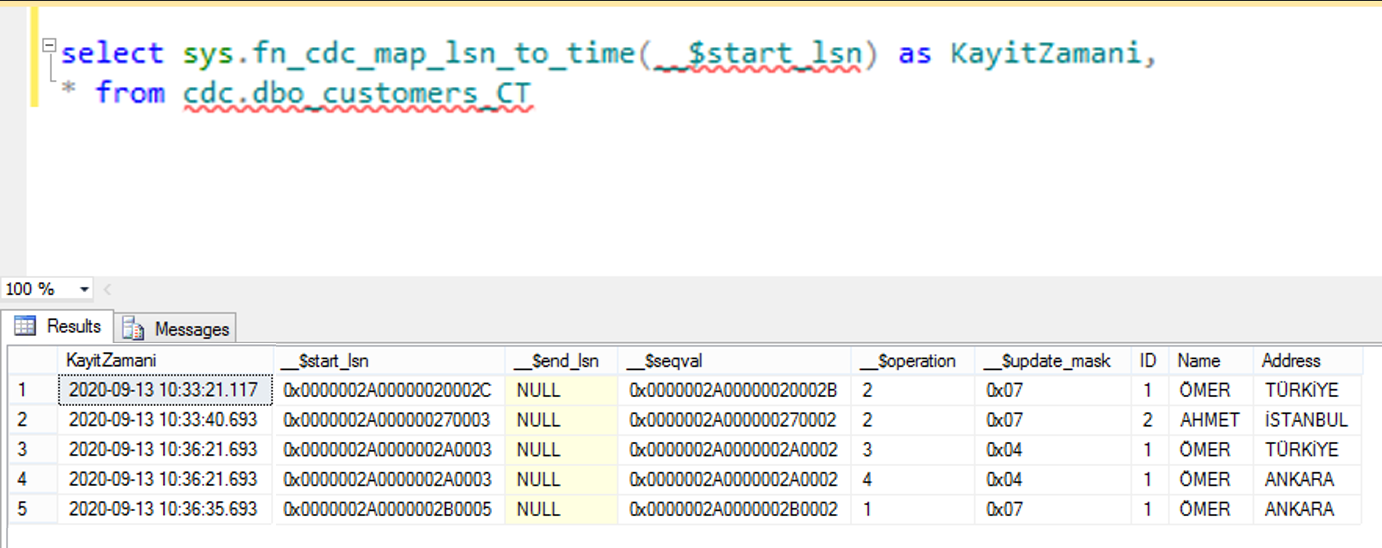
Task: Click cell 2020-09-13 10:33:40.693
Action: 165,420
